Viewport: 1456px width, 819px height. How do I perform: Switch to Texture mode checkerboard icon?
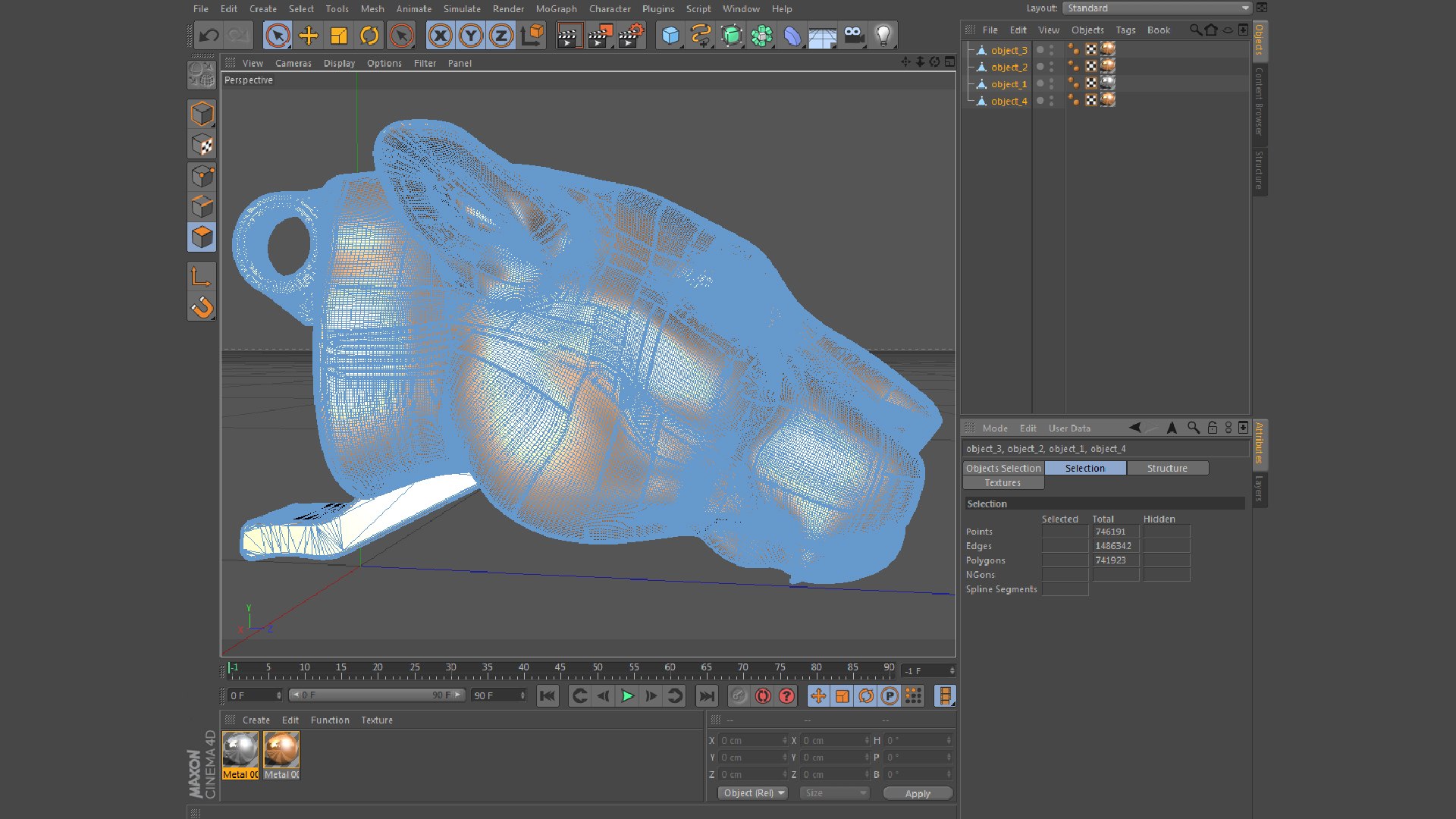point(202,145)
